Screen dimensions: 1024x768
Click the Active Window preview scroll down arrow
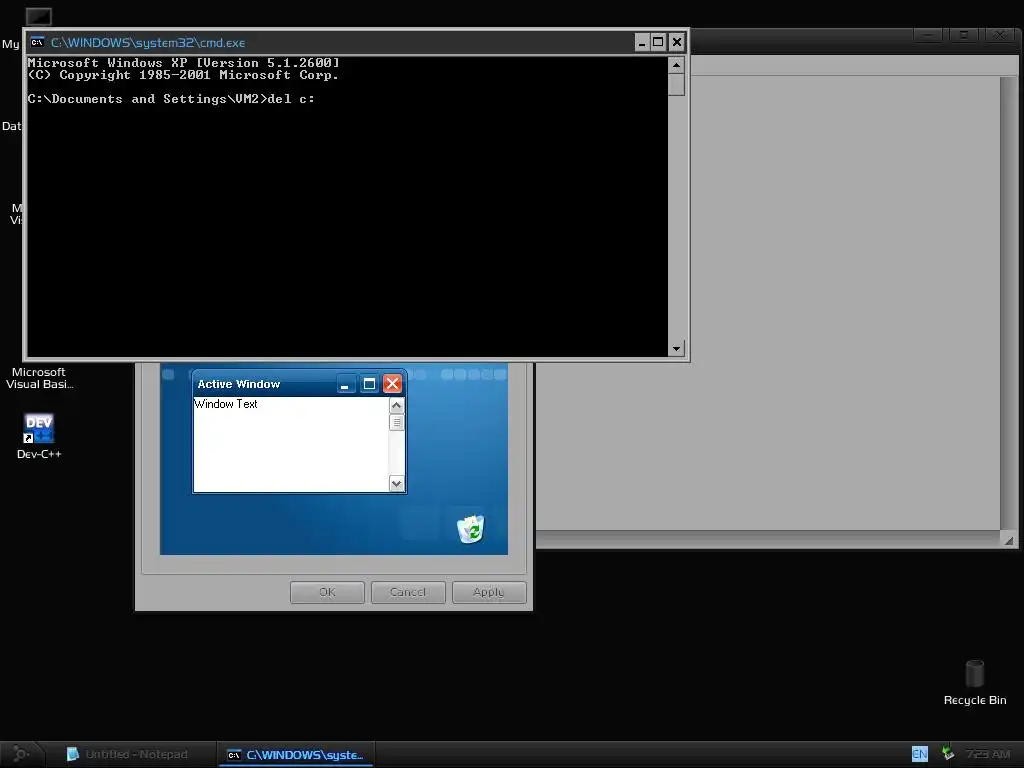click(396, 484)
